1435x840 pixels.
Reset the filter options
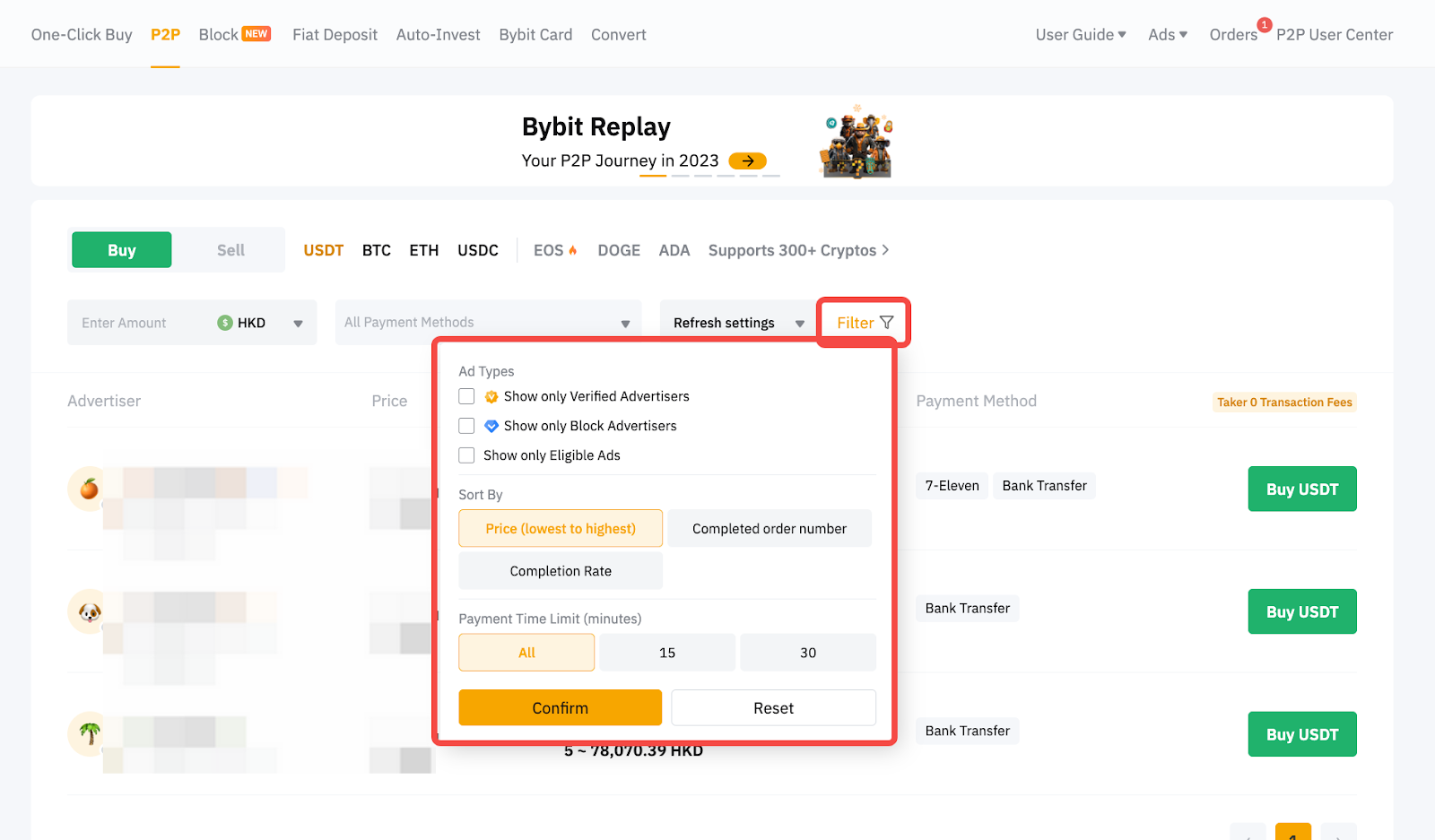[x=773, y=708]
